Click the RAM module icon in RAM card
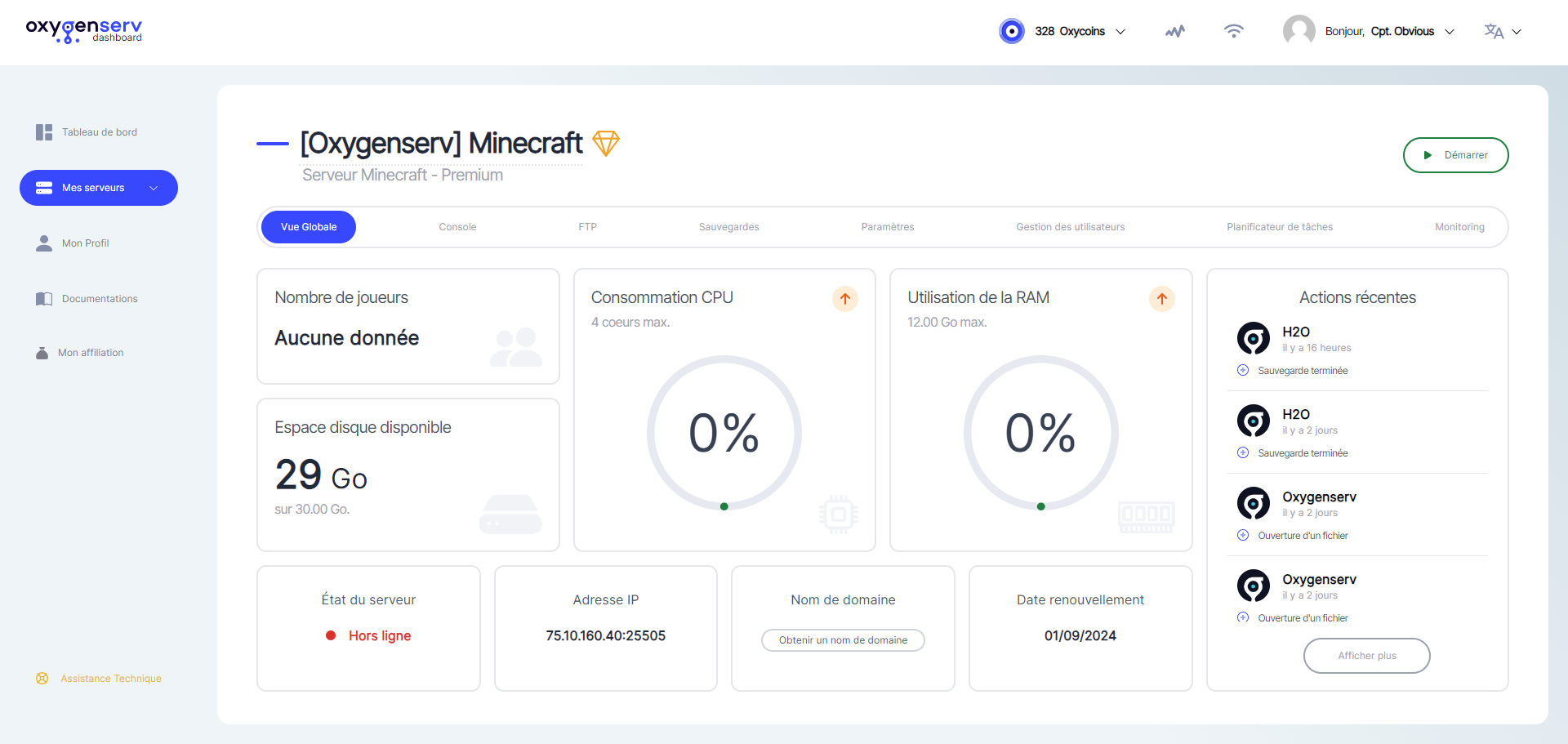This screenshot has width=1568, height=744. point(1147,517)
